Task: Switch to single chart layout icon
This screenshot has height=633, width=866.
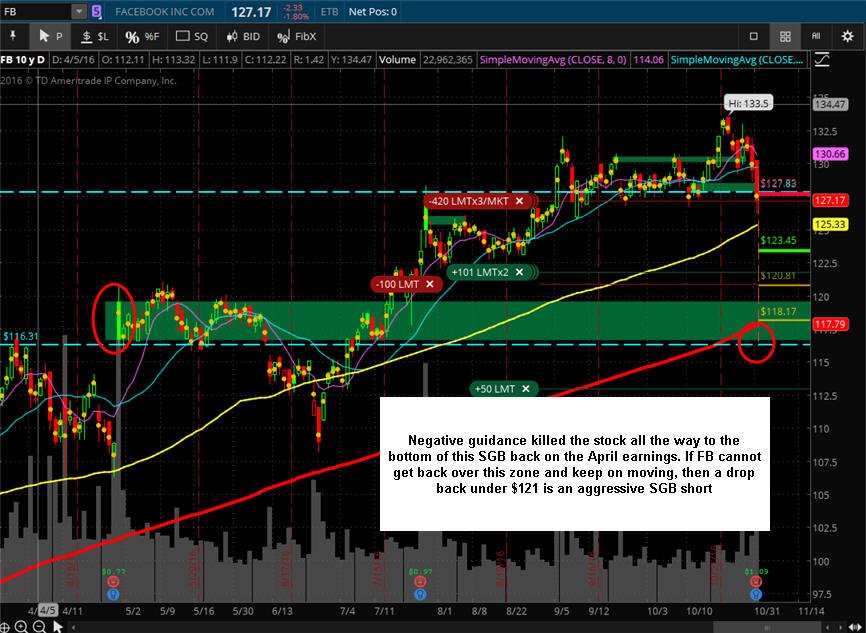Action: pos(753,36)
